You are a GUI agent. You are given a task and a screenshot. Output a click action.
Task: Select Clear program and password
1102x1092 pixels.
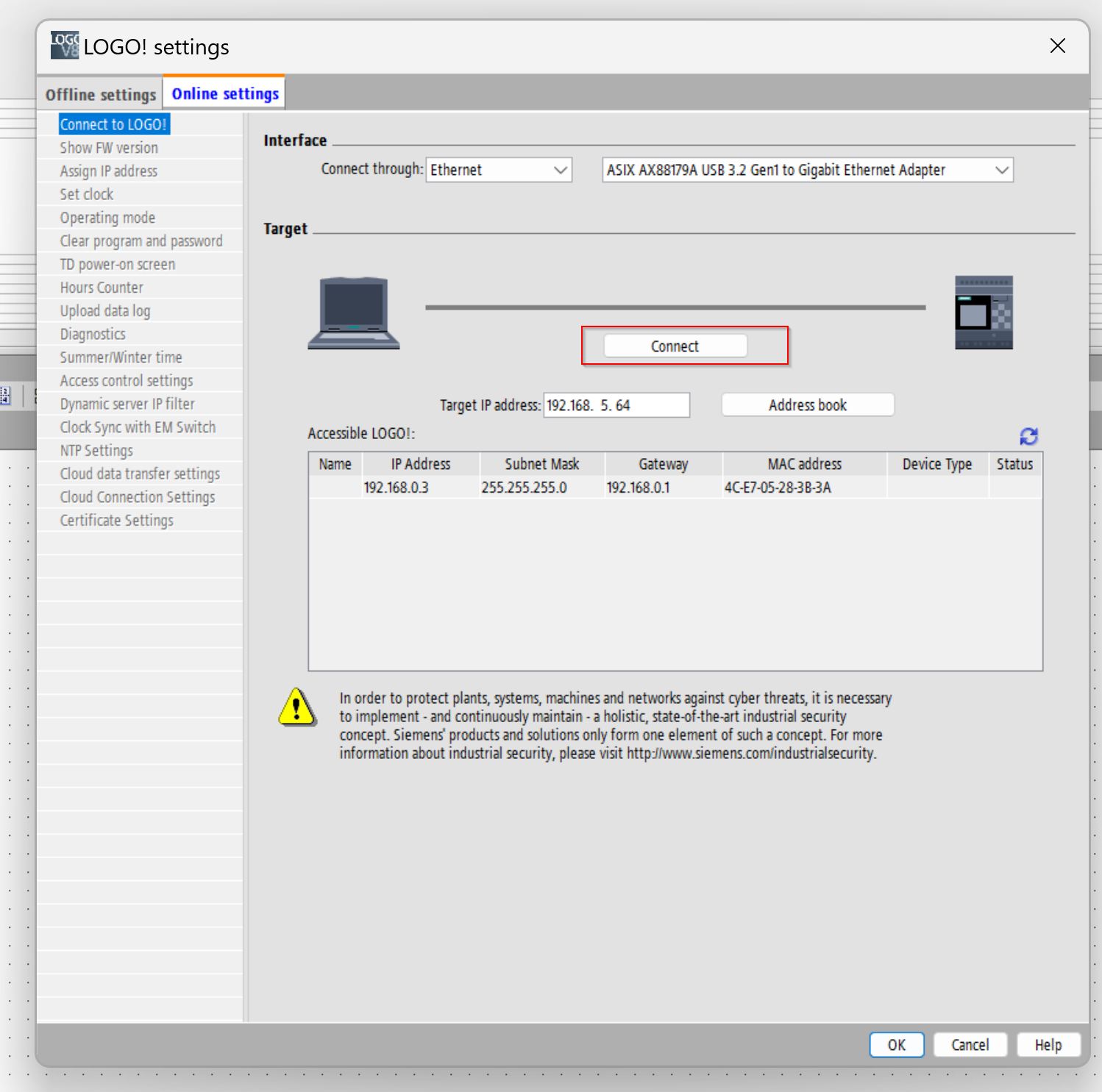[x=141, y=241]
